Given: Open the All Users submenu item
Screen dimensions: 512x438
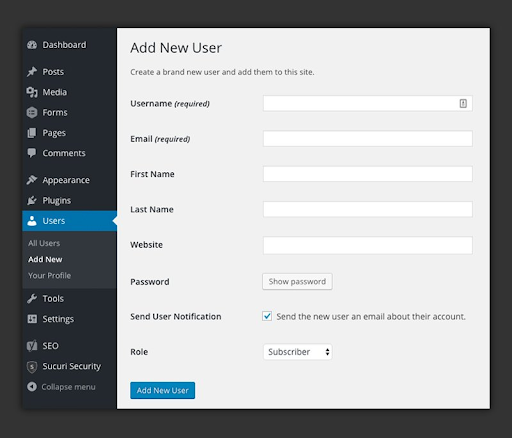Looking at the screenshot, I should click(44, 243).
